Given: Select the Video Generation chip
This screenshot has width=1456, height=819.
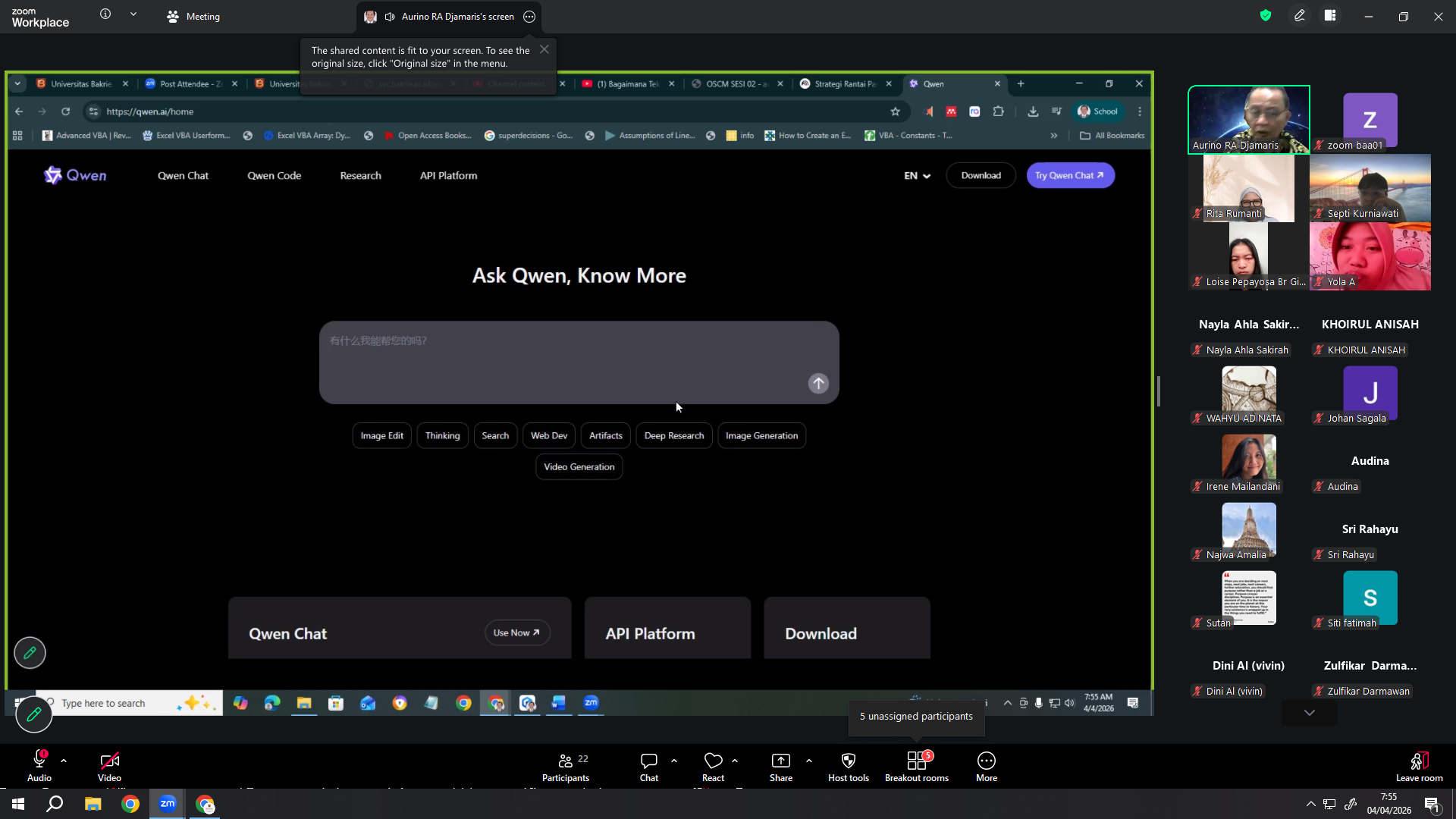Looking at the screenshot, I should tap(579, 467).
